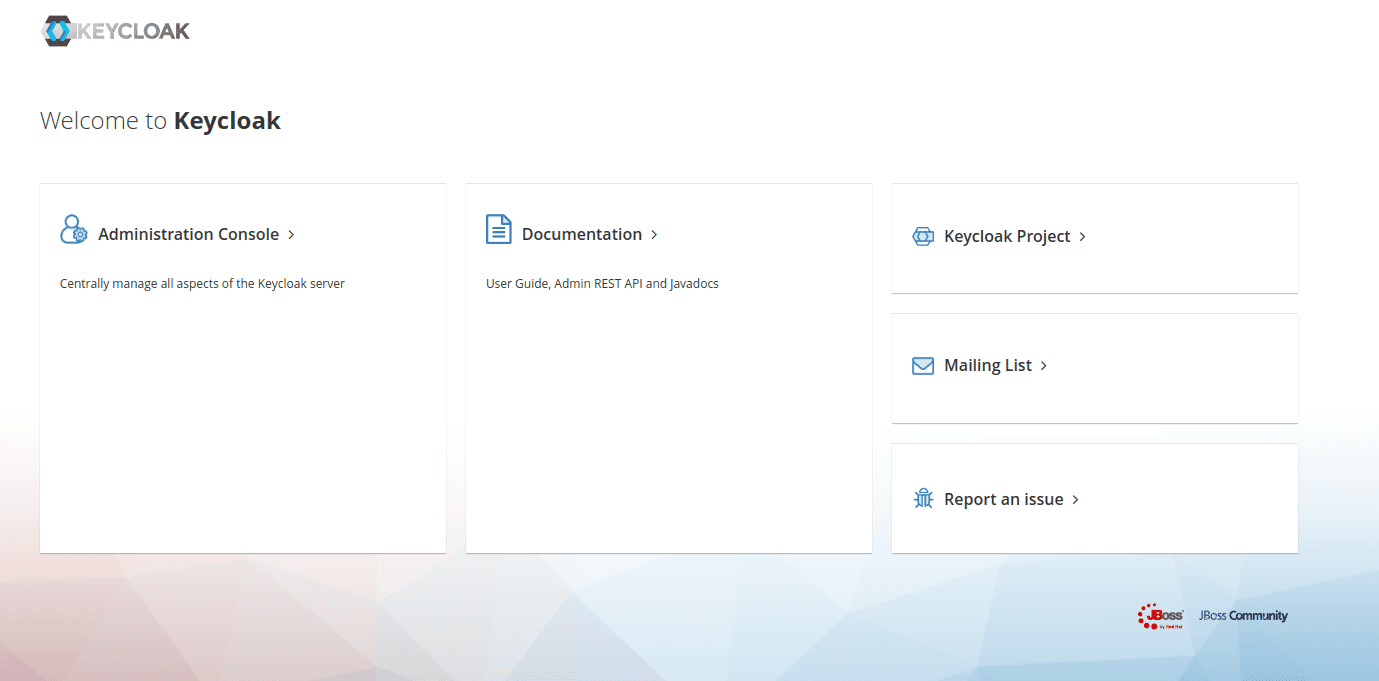The width and height of the screenshot is (1379, 681).
Task: Click the Report an issue bug icon
Action: (923, 498)
